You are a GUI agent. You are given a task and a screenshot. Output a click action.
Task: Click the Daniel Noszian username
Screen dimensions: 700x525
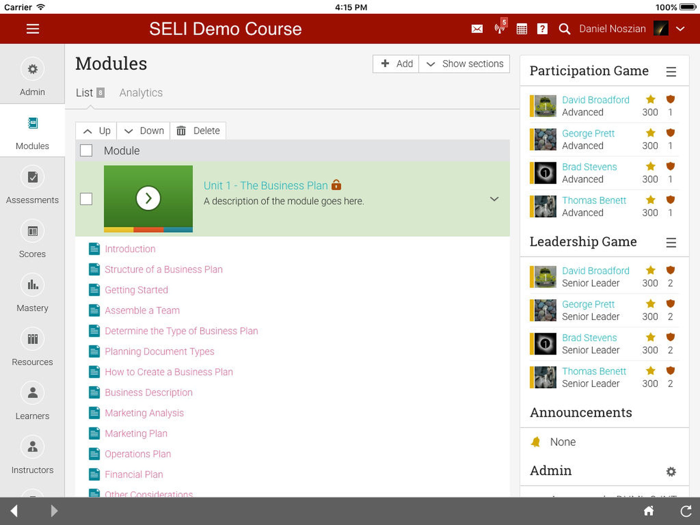tap(612, 29)
